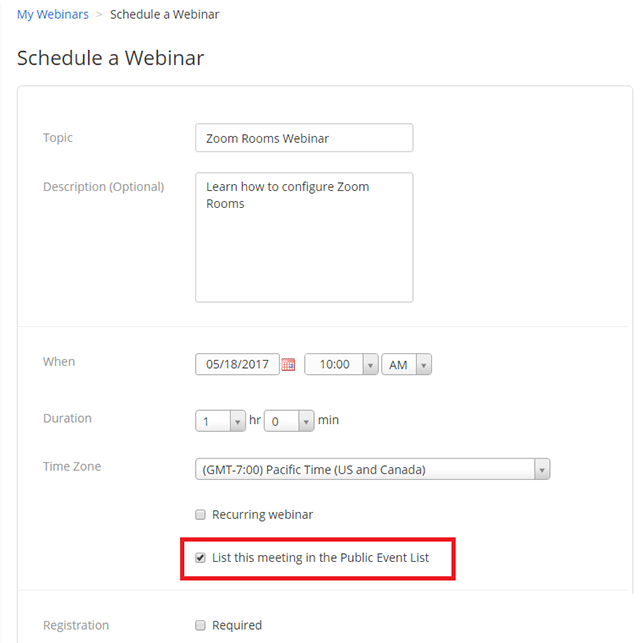Click the My Webinars breadcrumb link
This screenshot has width=640, height=643.
tap(52, 14)
